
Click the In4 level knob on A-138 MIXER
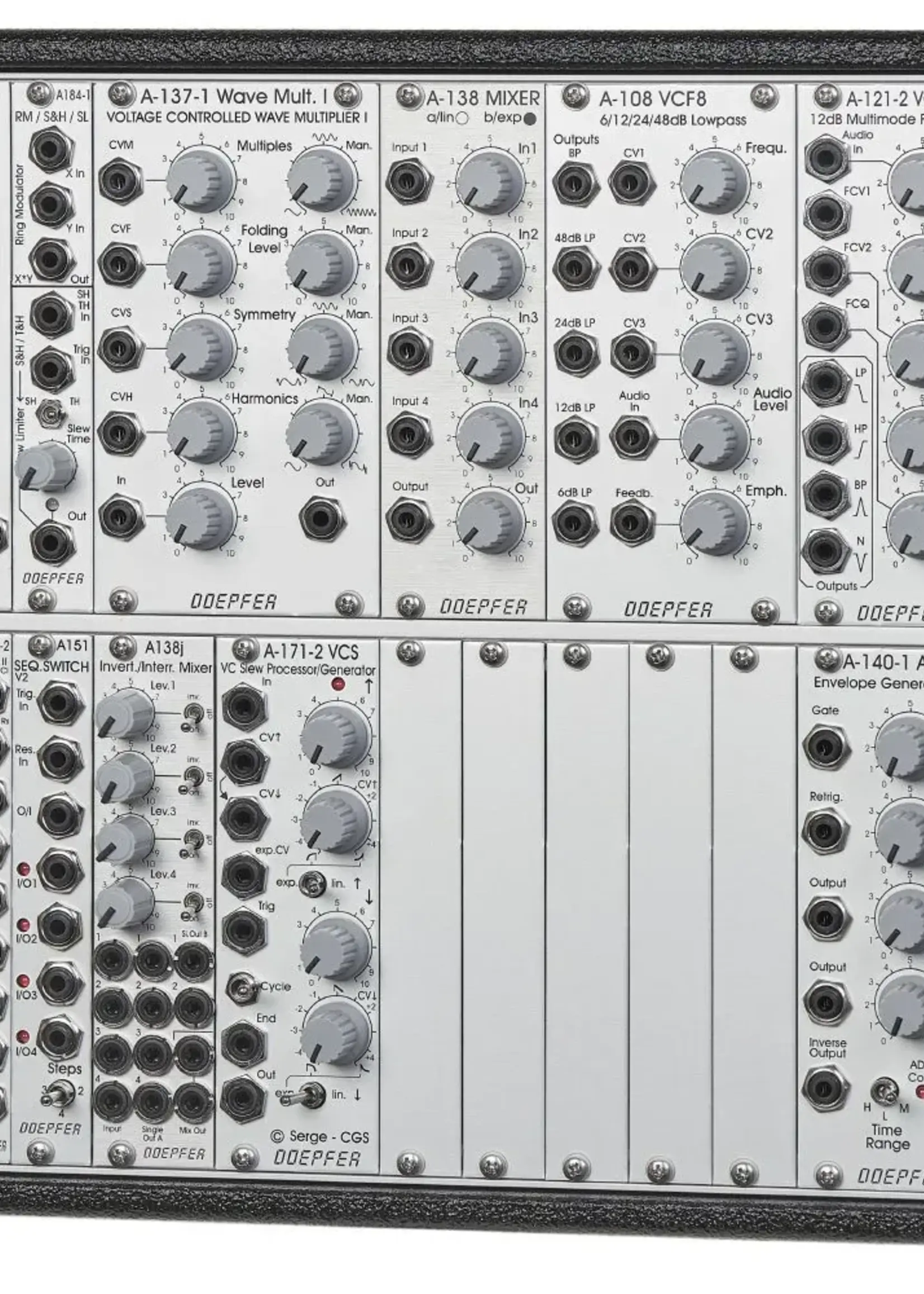pyautogui.click(x=491, y=437)
